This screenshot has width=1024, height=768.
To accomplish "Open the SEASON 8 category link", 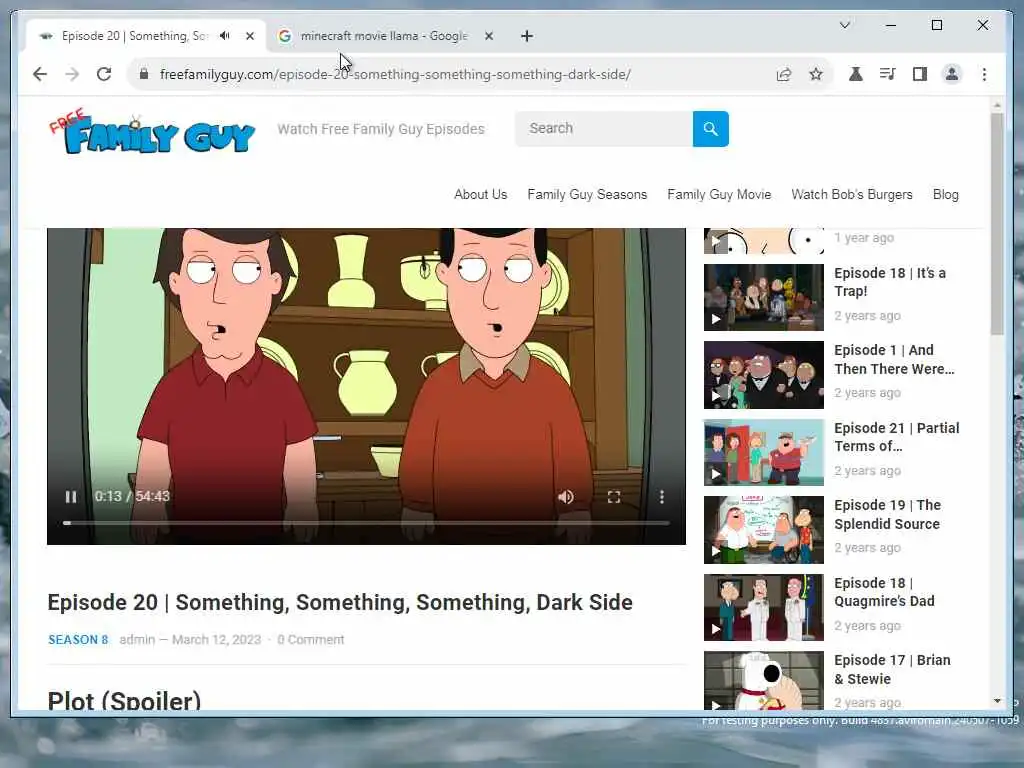I will coord(78,640).
